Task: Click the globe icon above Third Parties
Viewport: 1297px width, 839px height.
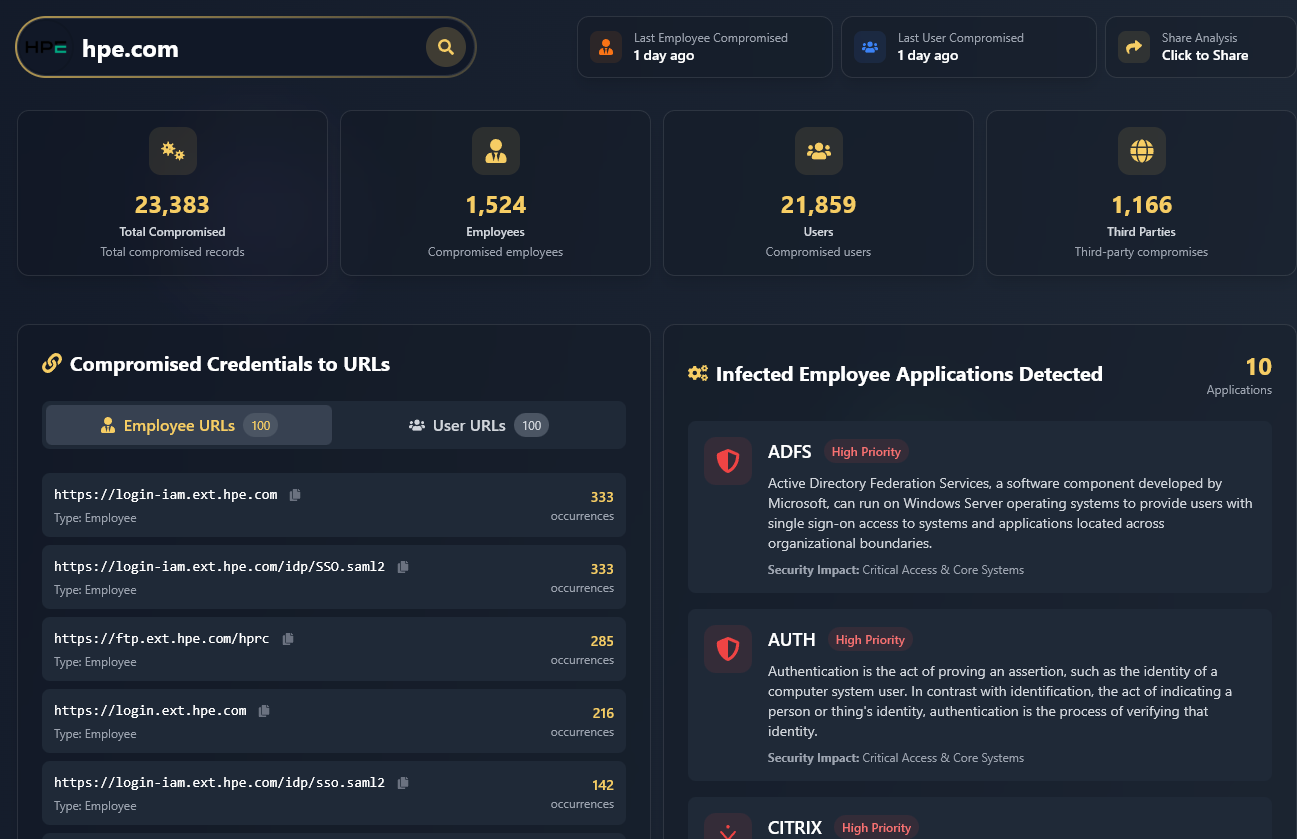Action: pos(1142,151)
